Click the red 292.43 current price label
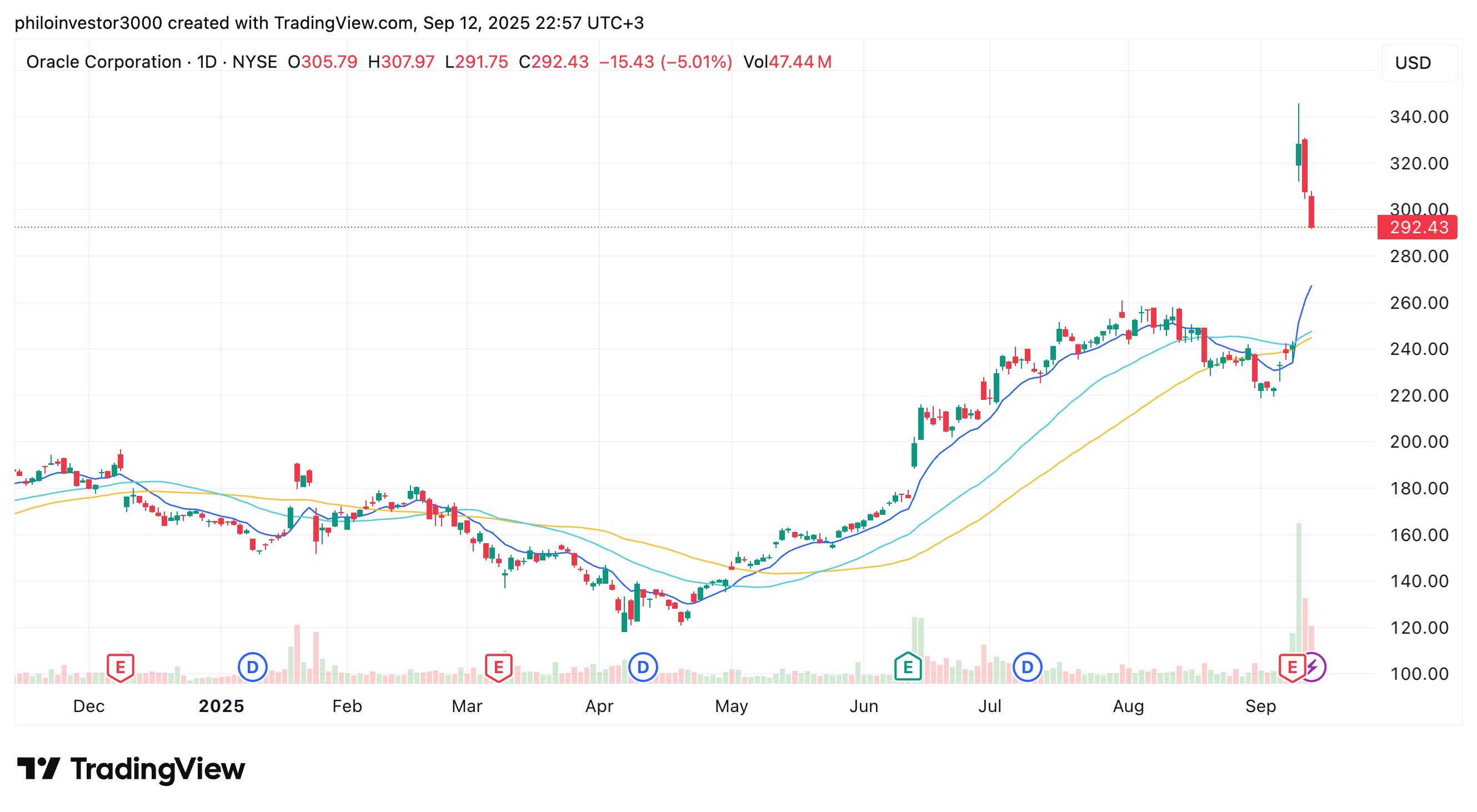Viewport: 1477px width, 812px height. pos(1418,227)
